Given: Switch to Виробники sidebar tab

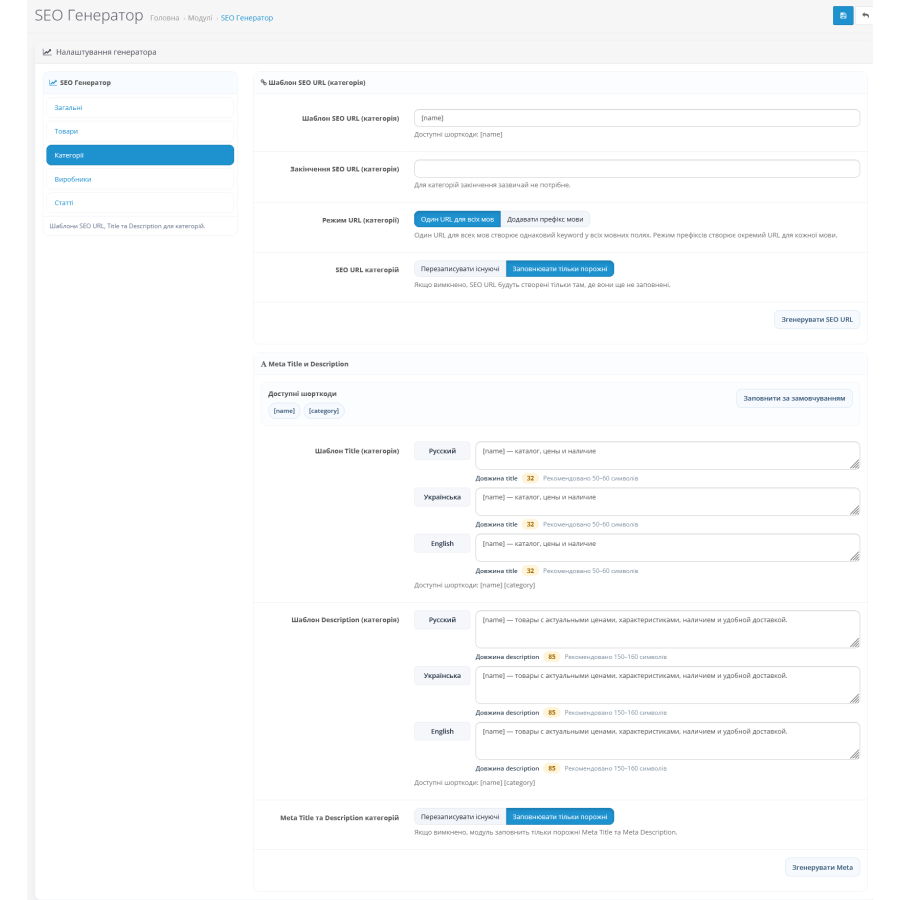Looking at the screenshot, I should [140, 179].
